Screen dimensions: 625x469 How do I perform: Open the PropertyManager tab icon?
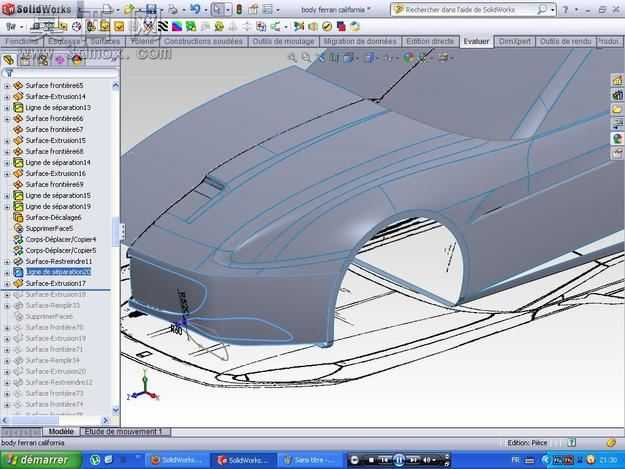point(26,60)
